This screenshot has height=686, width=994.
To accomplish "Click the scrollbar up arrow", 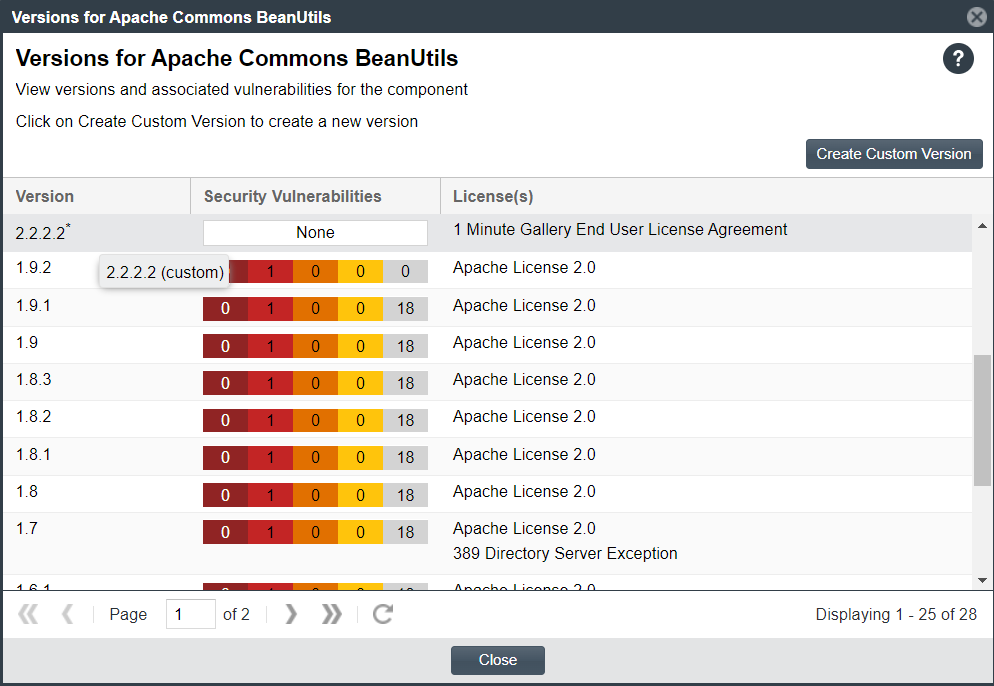I will pos(982,226).
